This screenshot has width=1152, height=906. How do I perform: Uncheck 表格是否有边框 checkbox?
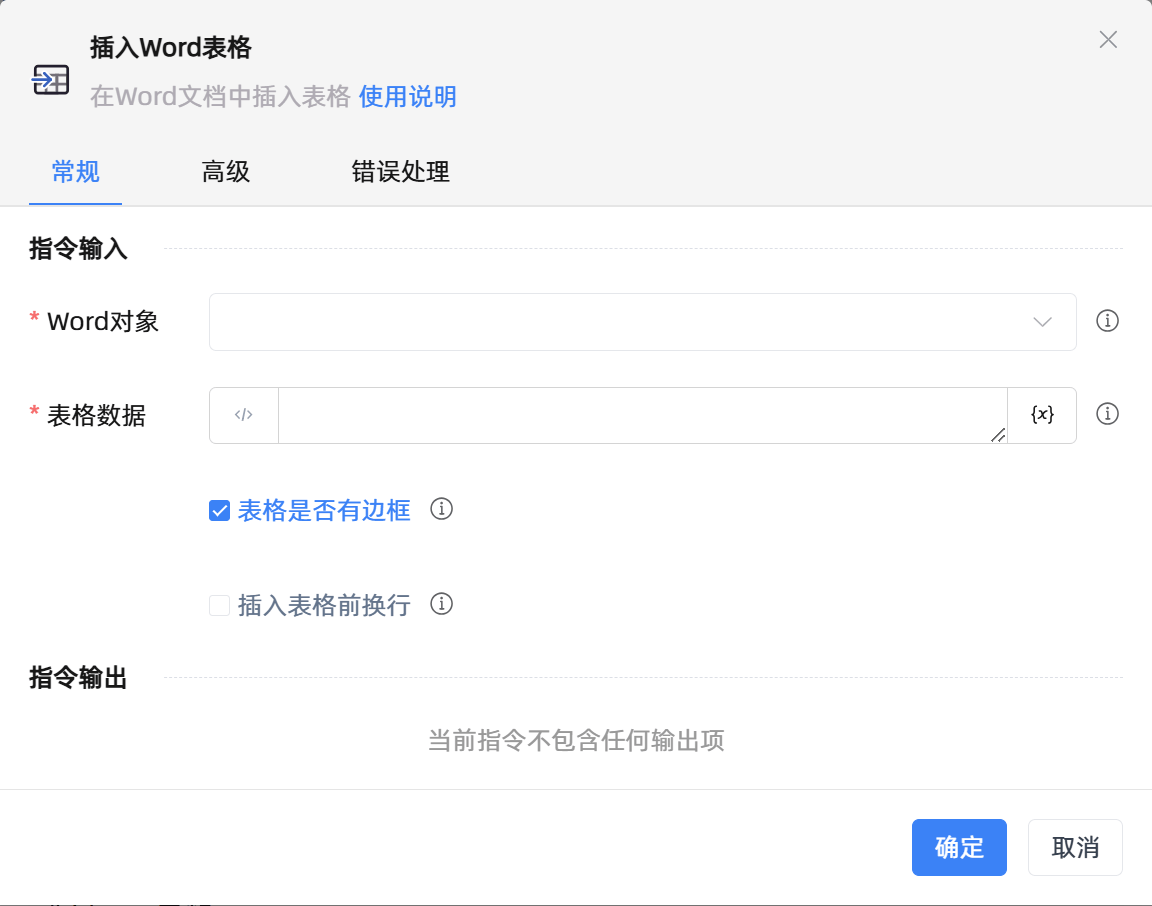tap(220, 511)
